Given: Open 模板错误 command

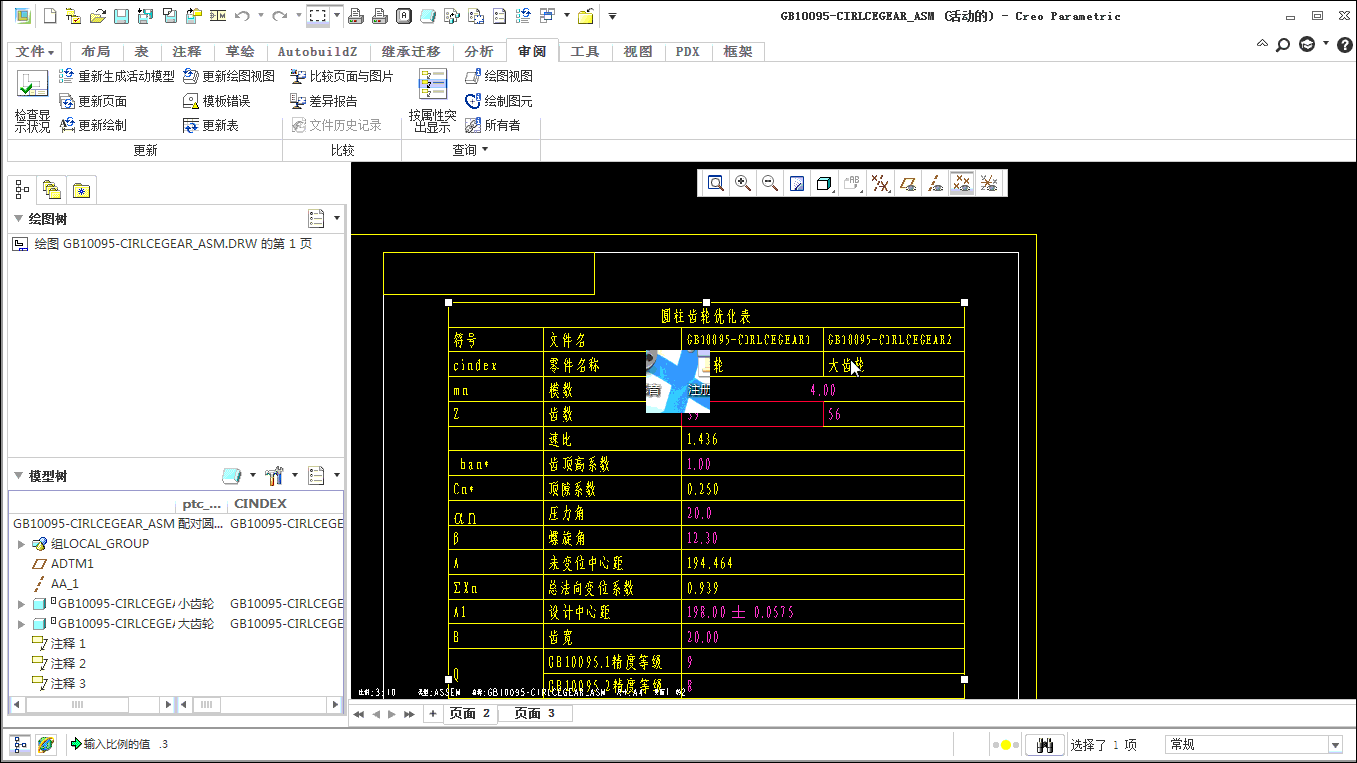Looking at the screenshot, I should pos(216,101).
